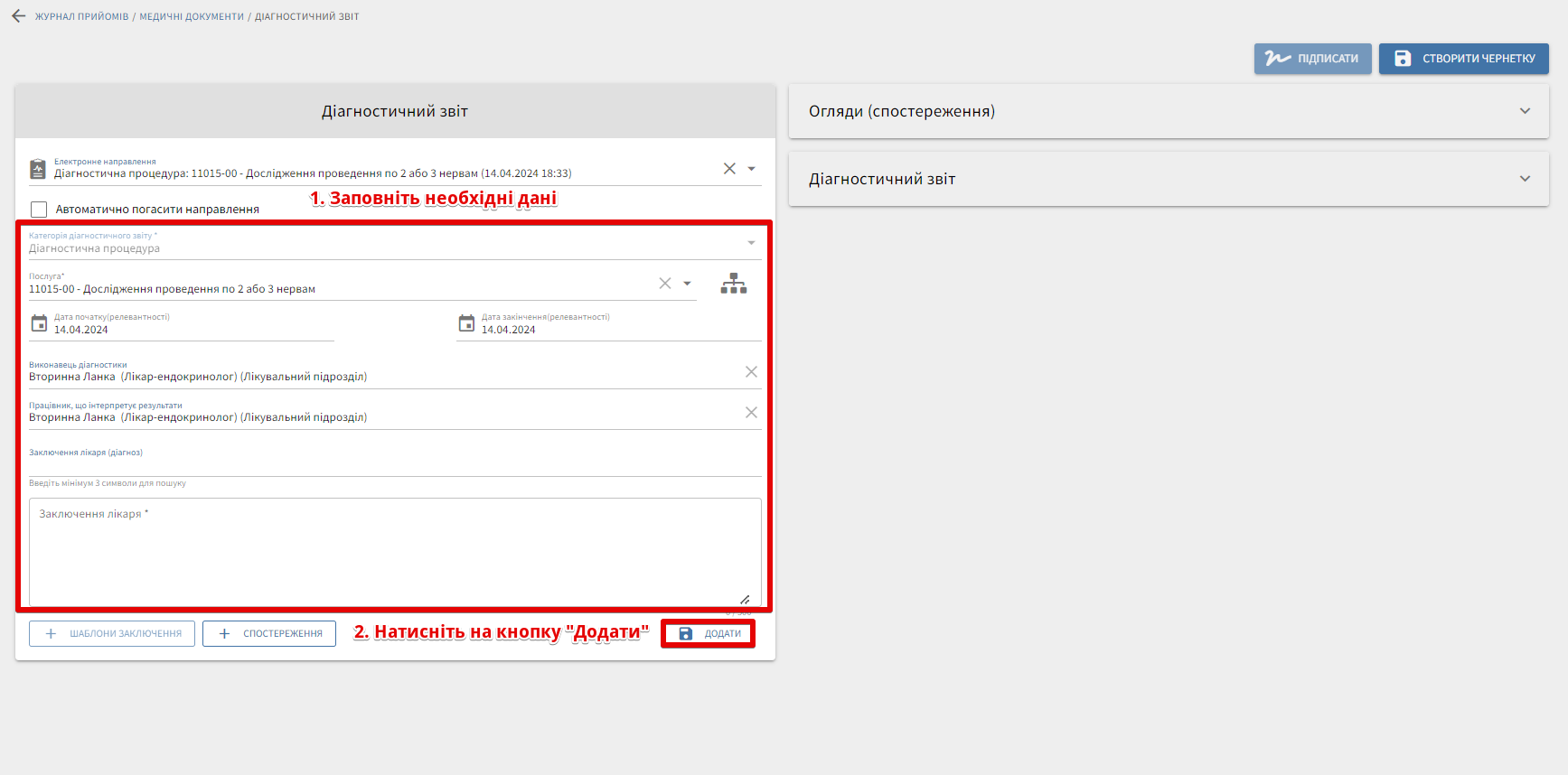This screenshot has height=775, width=1568.
Task: Expand the diagnostic report category dropdown
Action: tap(751, 243)
